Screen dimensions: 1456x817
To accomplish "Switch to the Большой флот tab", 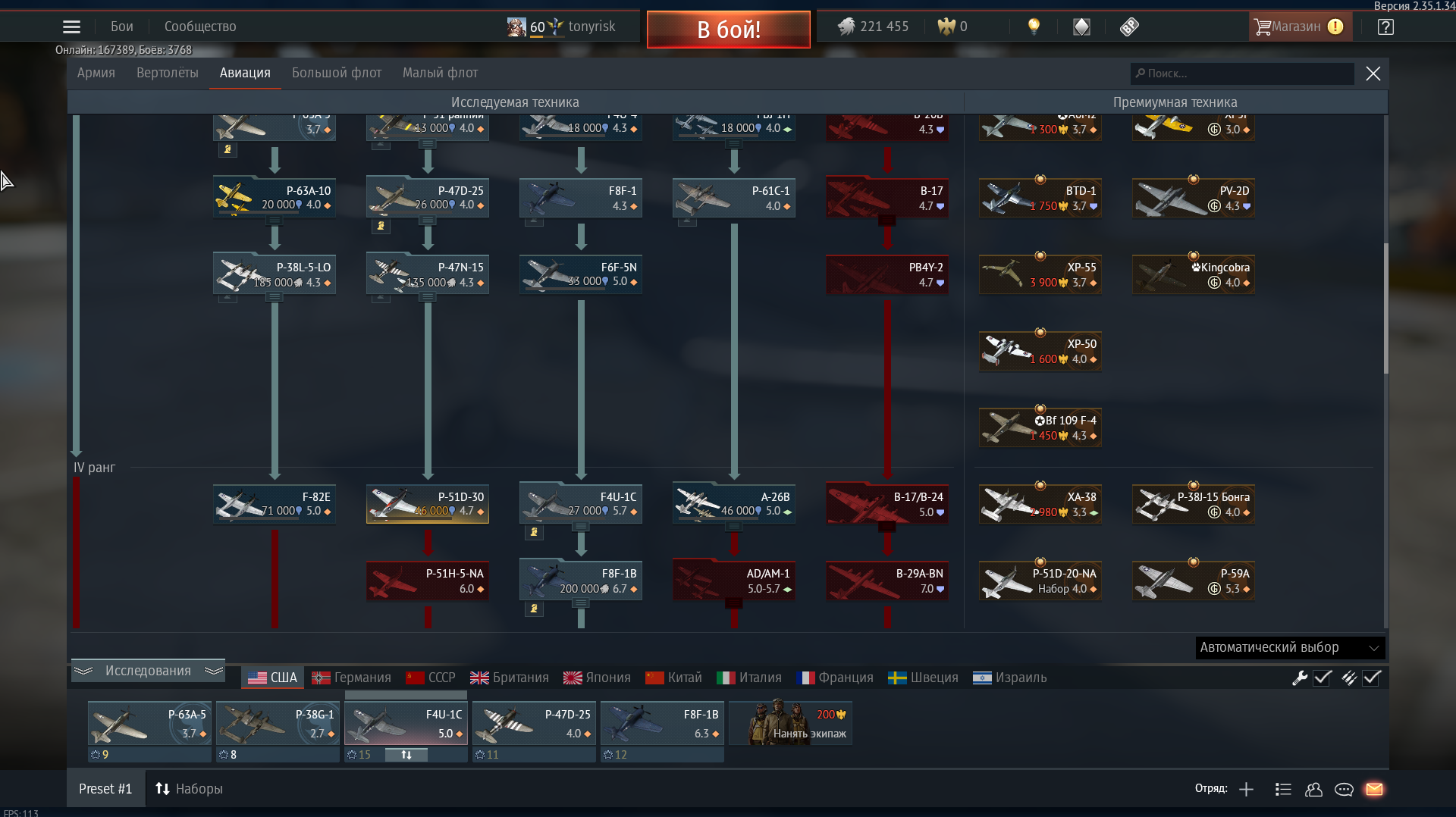I will (x=337, y=73).
